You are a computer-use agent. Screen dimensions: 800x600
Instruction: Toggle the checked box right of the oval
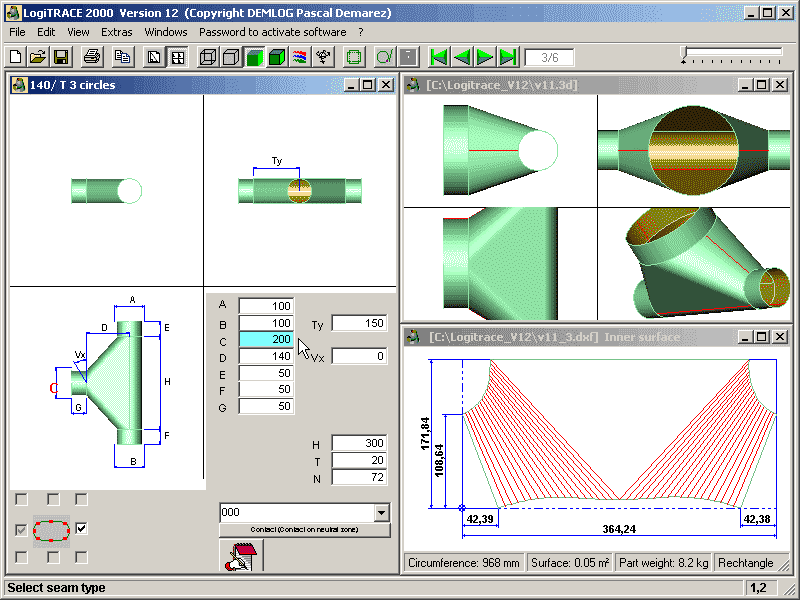click(x=81, y=529)
